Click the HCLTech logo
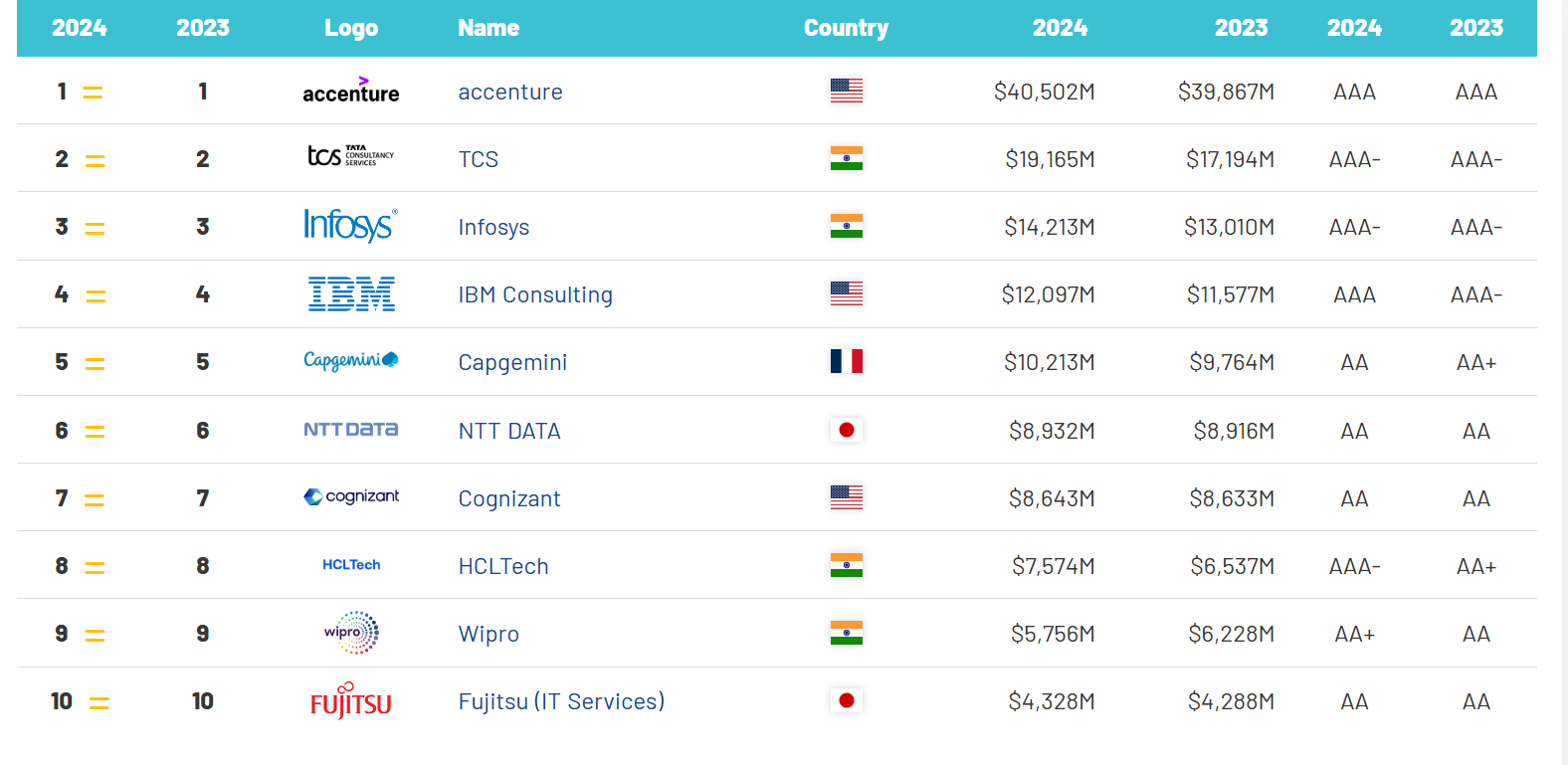The image size is (1568, 765). pos(351,565)
